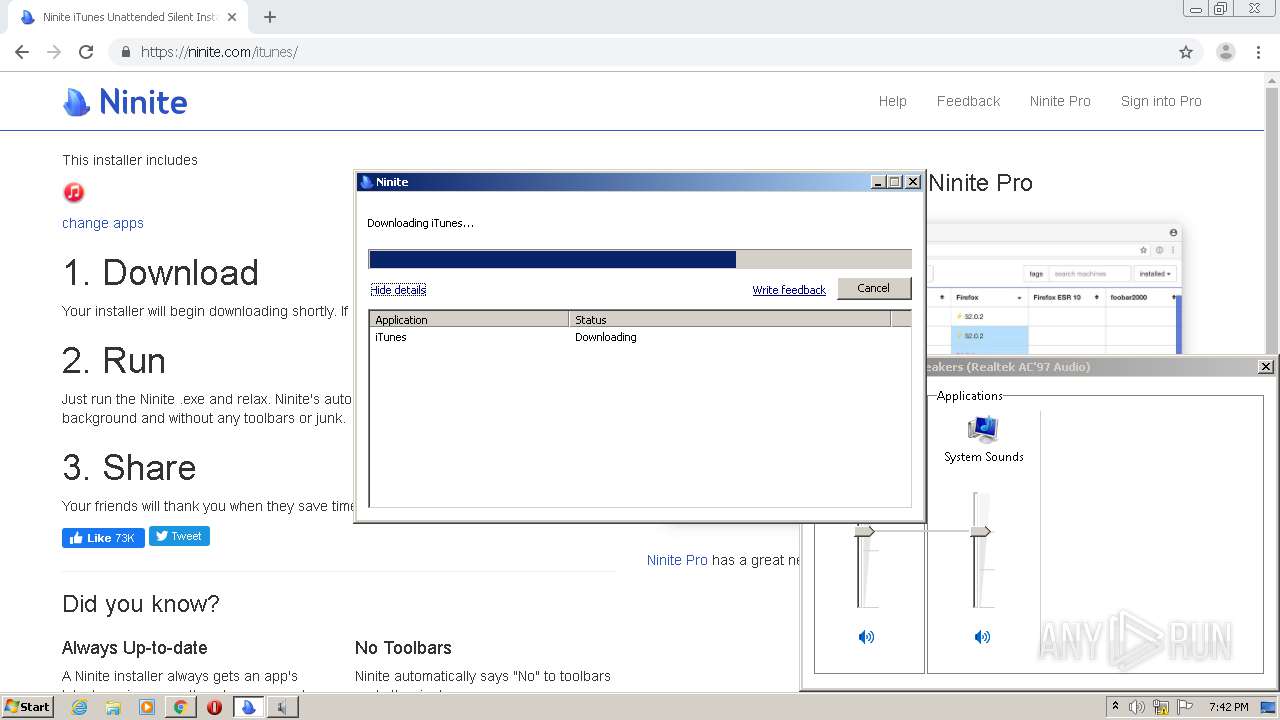1280x720 pixels.
Task: Switch to the Ninite installer taskbar button
Action: click(249, 707)
